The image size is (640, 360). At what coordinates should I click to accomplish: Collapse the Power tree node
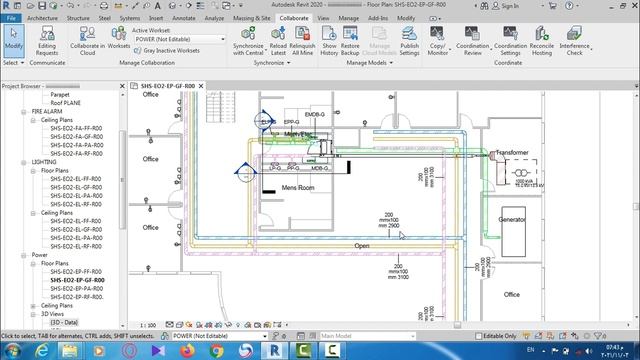24,255
